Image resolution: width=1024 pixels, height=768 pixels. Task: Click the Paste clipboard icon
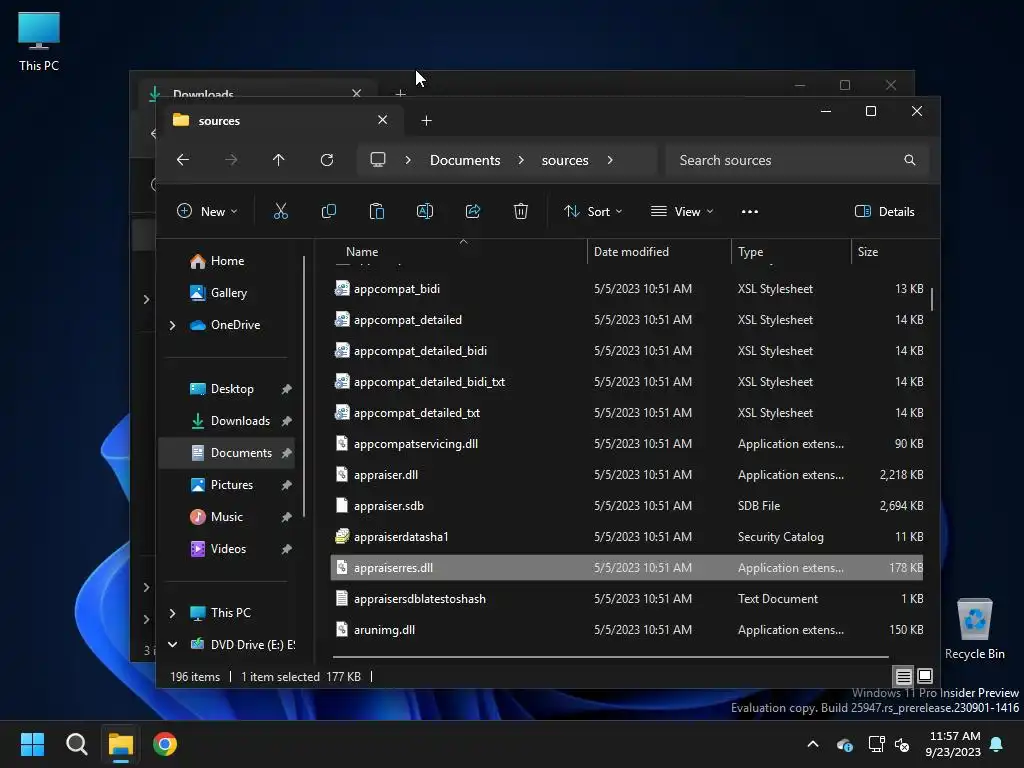tap(377, 212)
